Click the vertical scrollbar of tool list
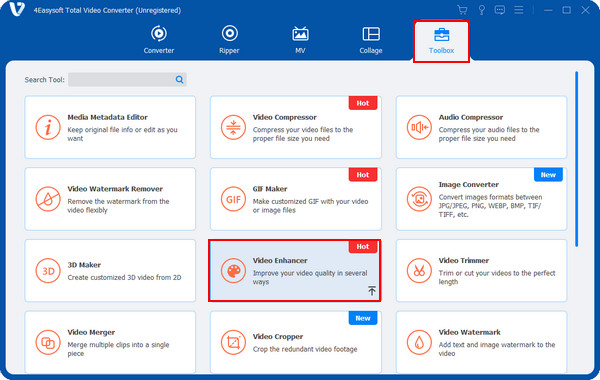 click(577, 159)
